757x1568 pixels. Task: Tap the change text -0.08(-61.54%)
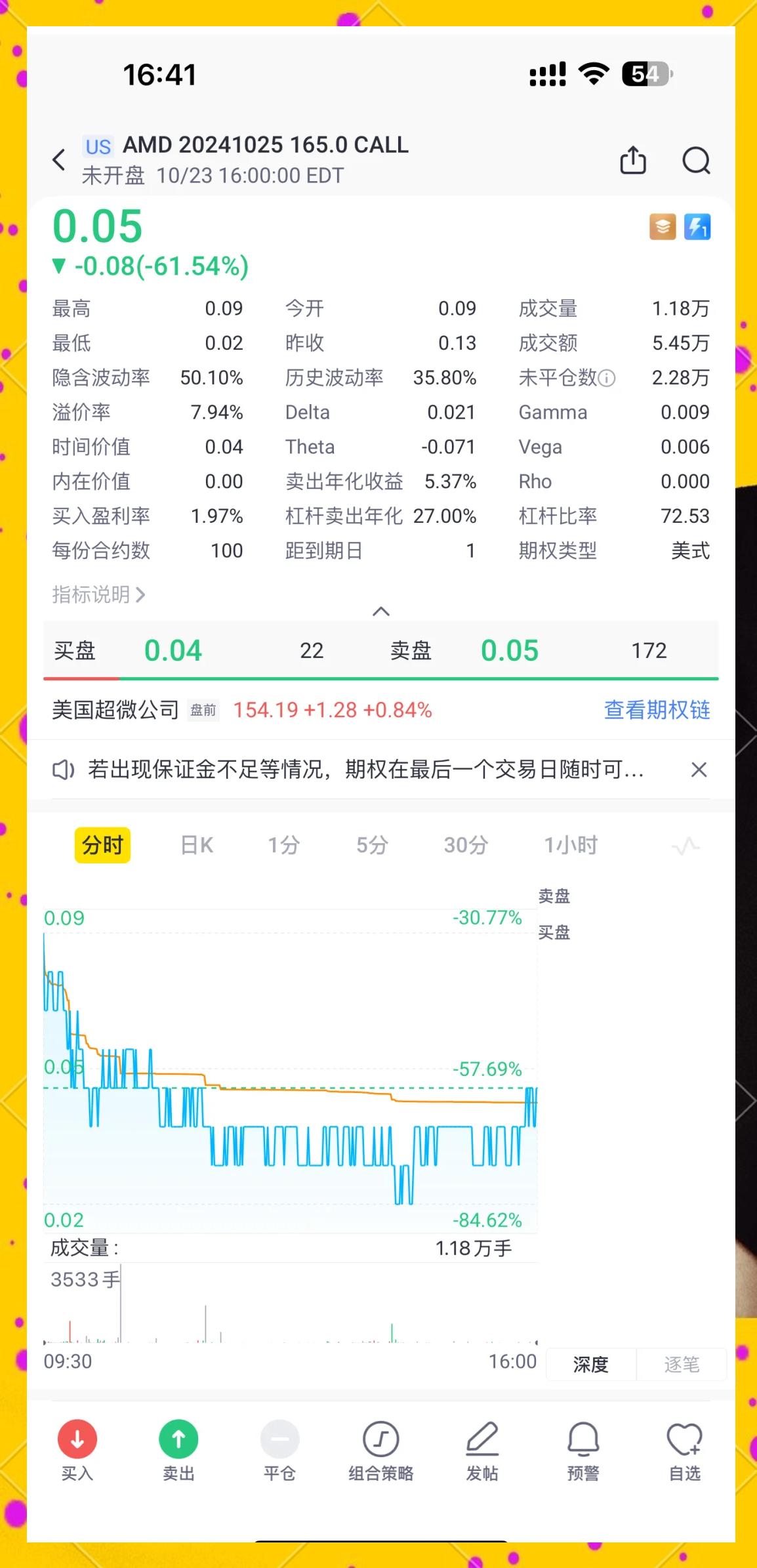click(161, 266)
